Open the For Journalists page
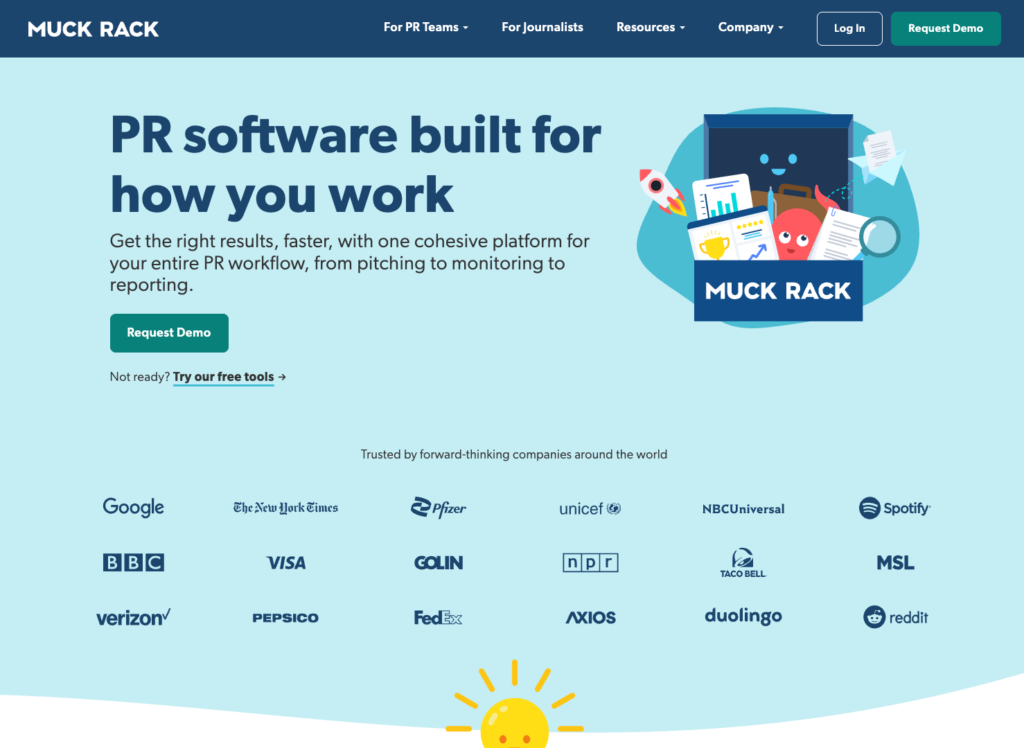 pyautogui.click(x=542, y=27)
